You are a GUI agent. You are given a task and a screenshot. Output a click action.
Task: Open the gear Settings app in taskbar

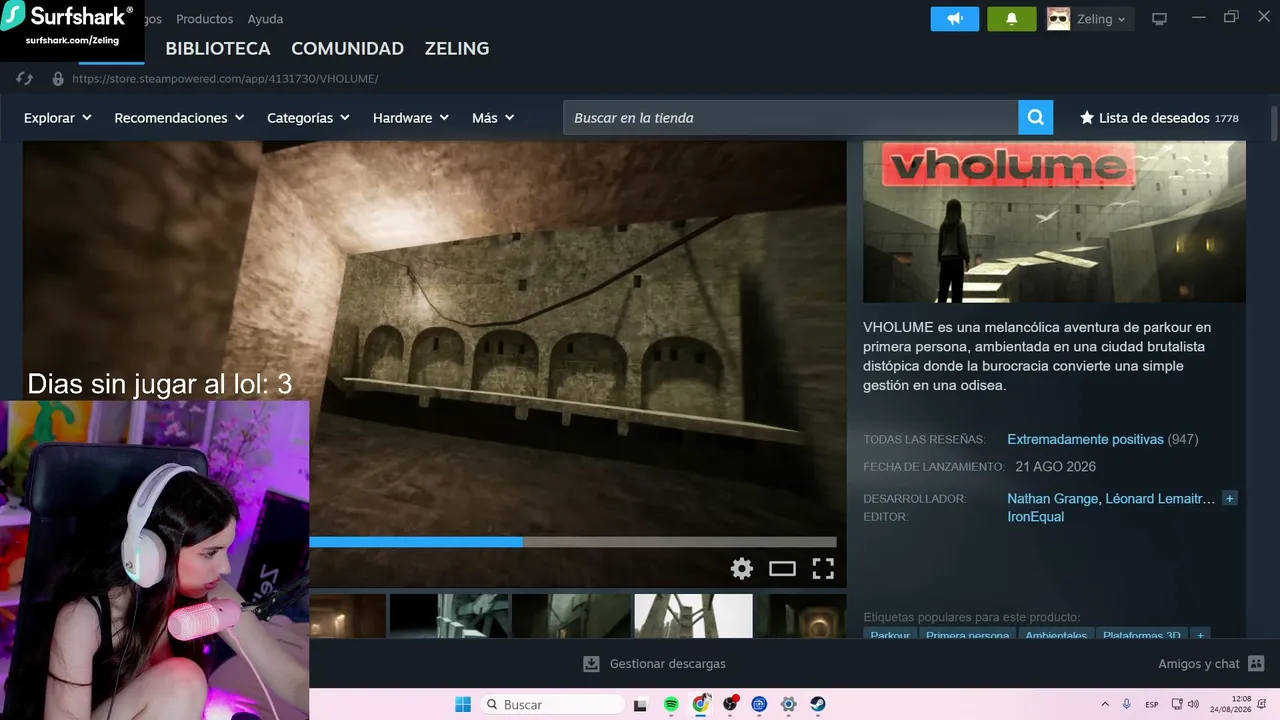point(788,704)
